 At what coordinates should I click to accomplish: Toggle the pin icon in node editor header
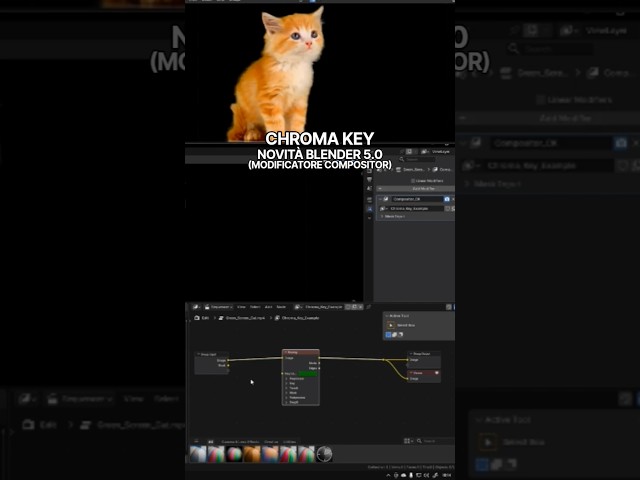point(369,307)
